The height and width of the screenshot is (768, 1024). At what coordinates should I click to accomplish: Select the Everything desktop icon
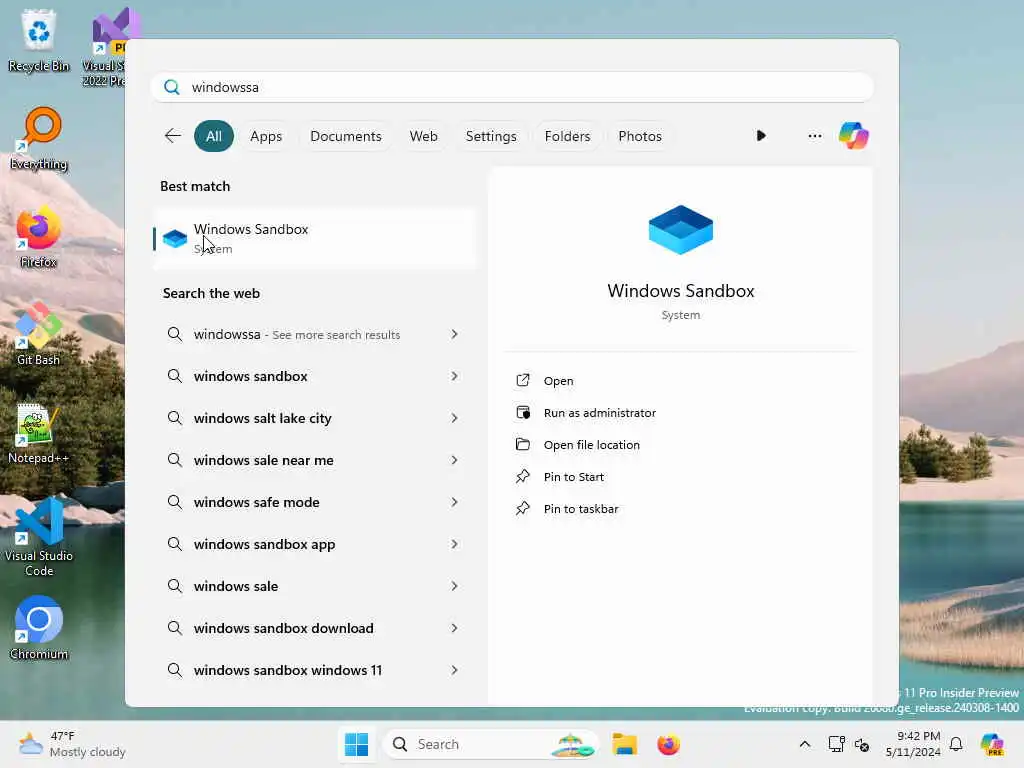pyautogui.click(x=39, y=139)
